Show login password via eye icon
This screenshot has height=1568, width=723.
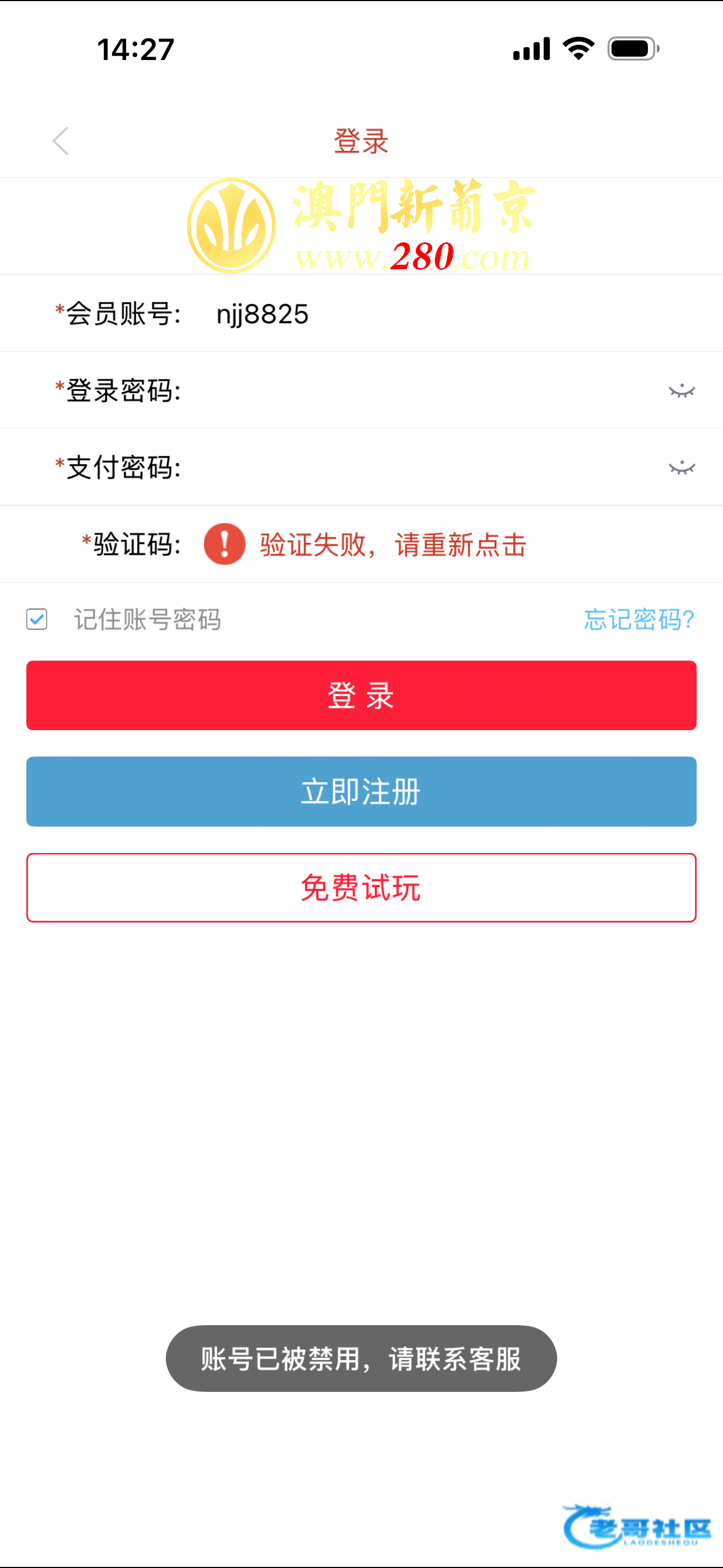click(682, 390)
